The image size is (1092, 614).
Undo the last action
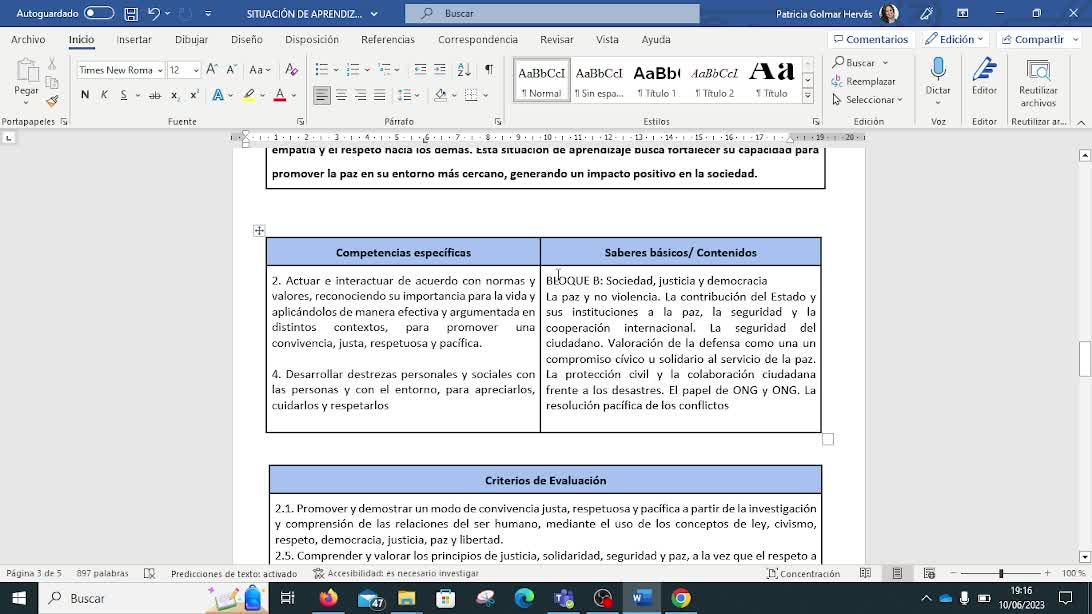click(x=154, y=13)
